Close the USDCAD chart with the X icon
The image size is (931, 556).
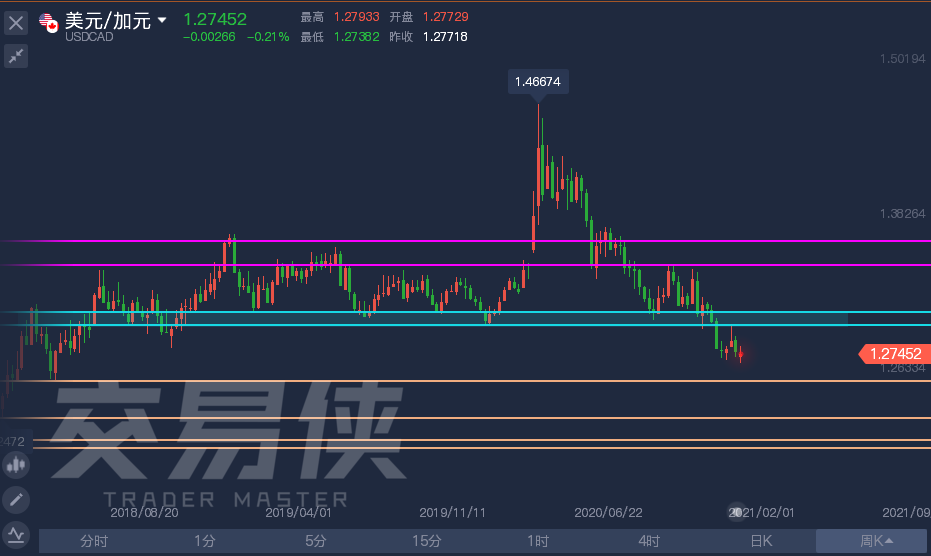[16, 21]
